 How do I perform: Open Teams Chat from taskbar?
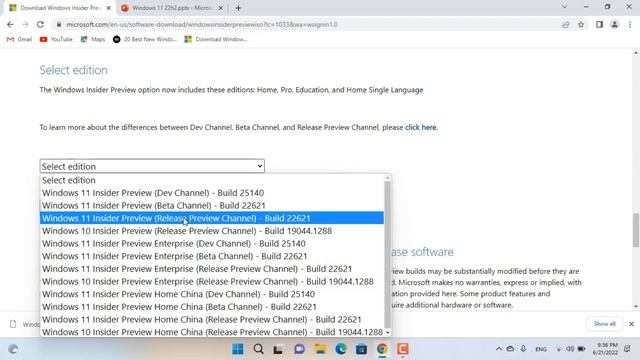click(299, 349)
